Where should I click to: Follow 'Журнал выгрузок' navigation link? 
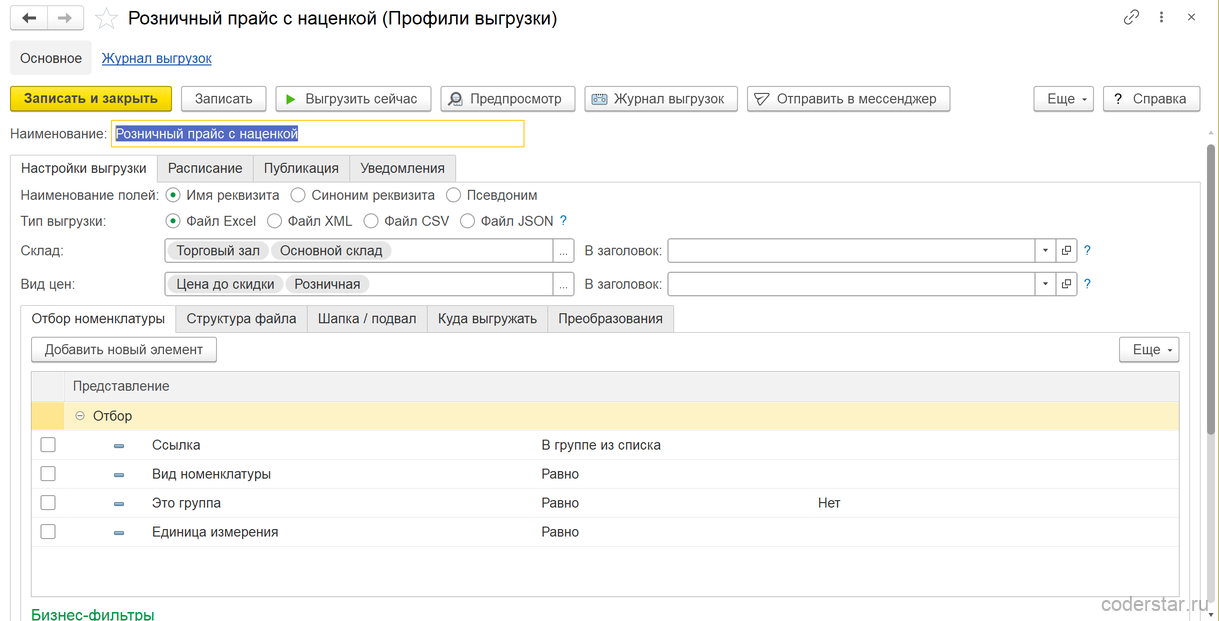point(157,58)
